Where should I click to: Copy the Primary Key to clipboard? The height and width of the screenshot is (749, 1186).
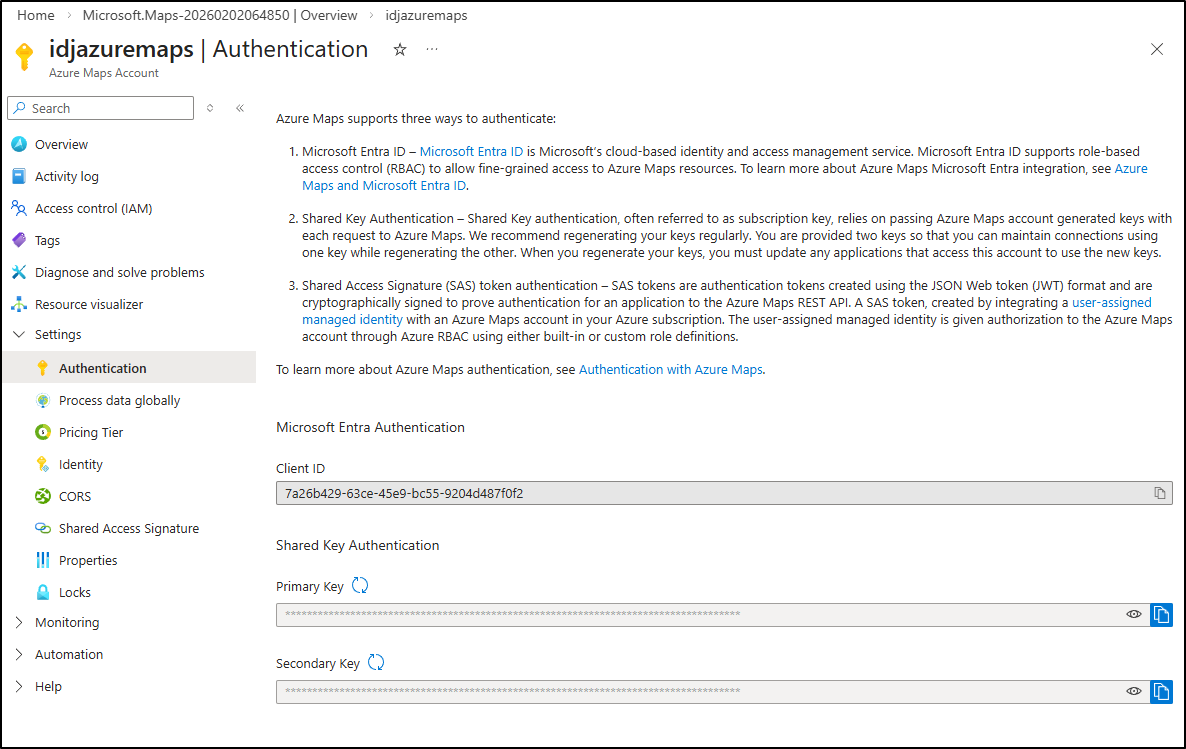pos(1161,614)
